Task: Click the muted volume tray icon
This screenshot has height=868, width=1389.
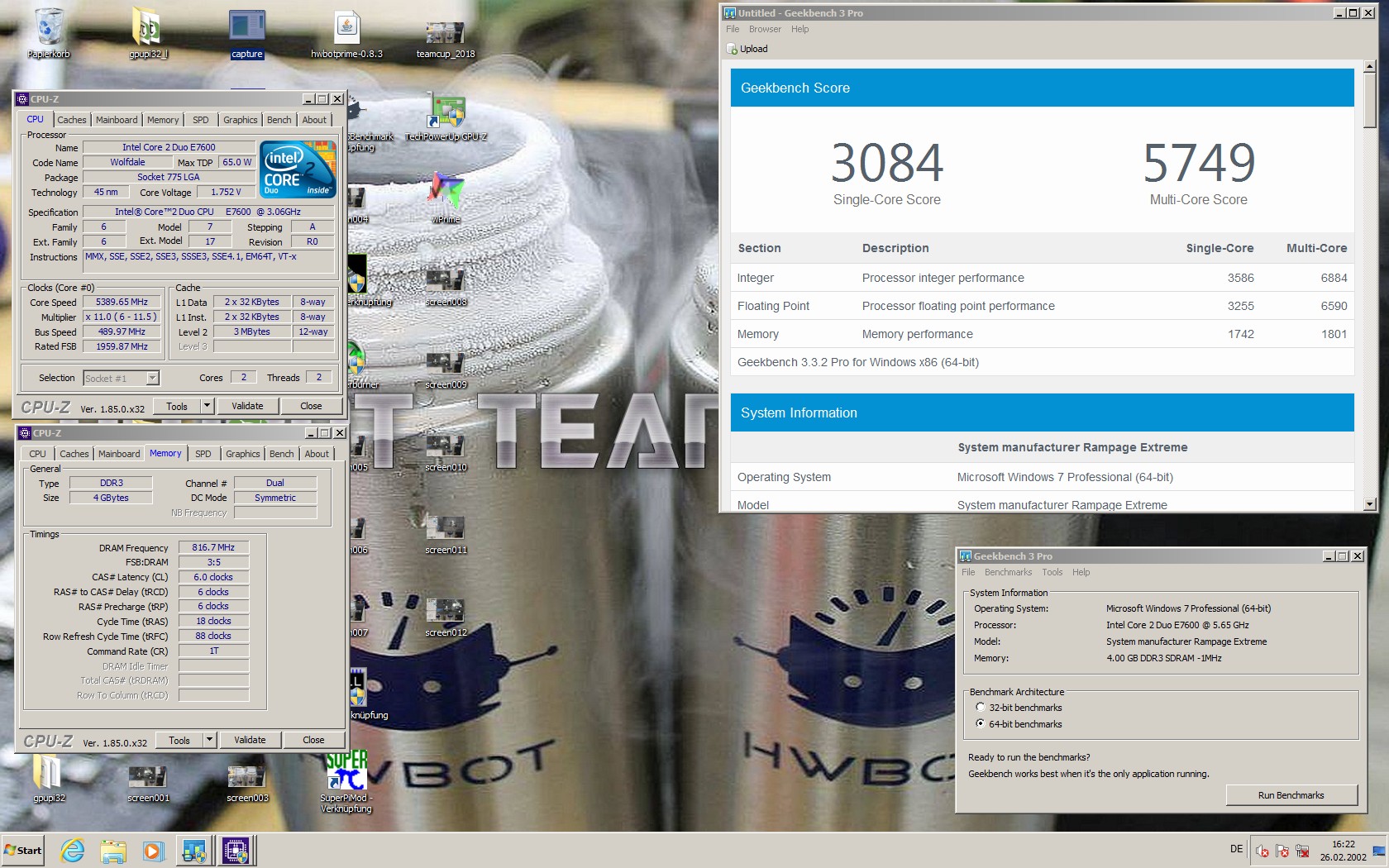Action: tap(1262, 851)
